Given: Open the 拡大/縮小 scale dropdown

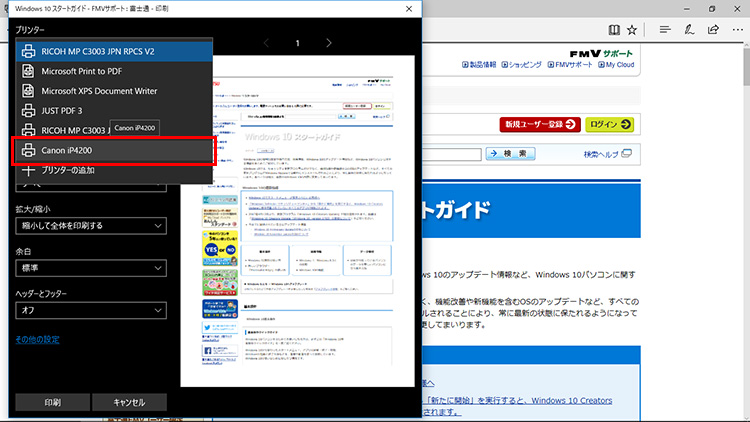Looking at the screenshot, I should (x=90, y=226).
